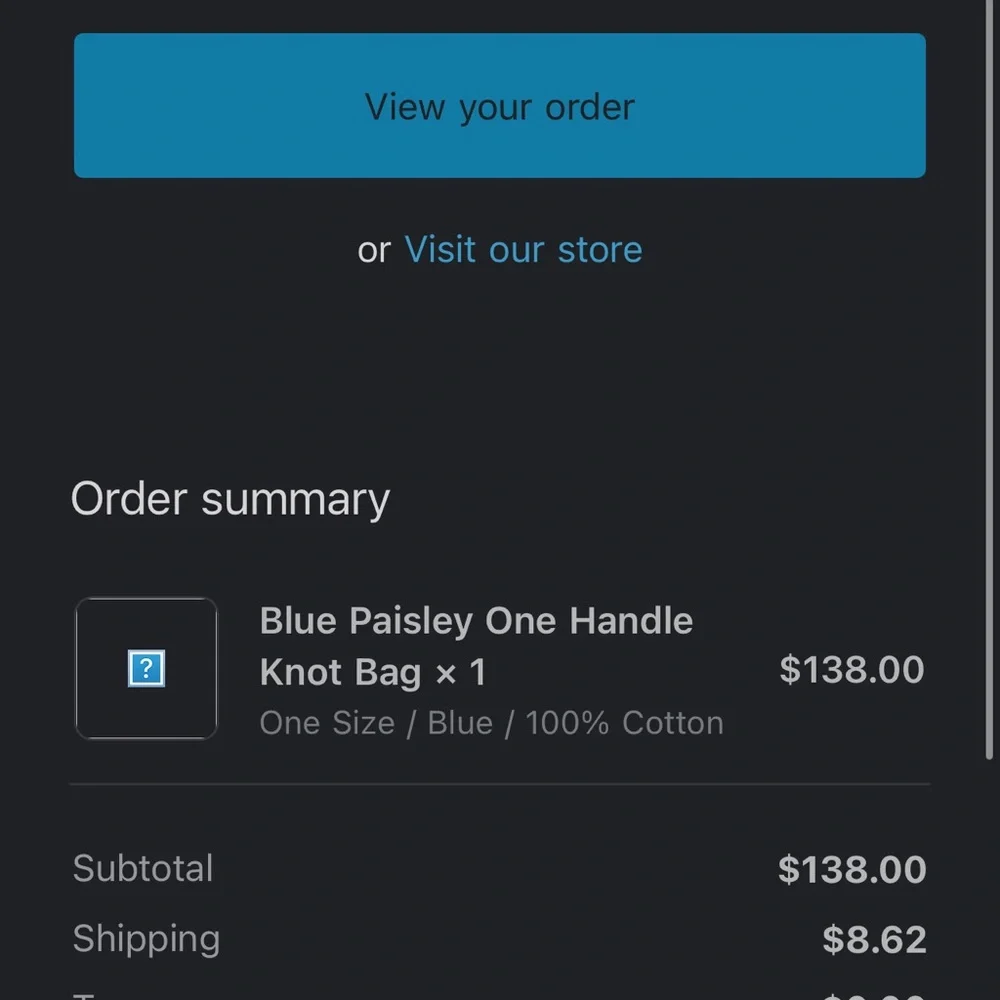Viewport: 1000px width, 1000px height.
Task: Select the Subtotal amount $138.00
Action: tap(851, 869)
